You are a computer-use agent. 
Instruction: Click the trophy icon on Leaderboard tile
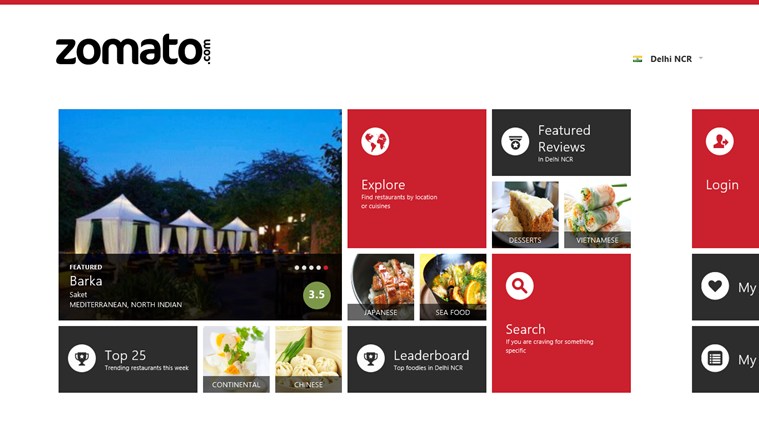point(371,358)
